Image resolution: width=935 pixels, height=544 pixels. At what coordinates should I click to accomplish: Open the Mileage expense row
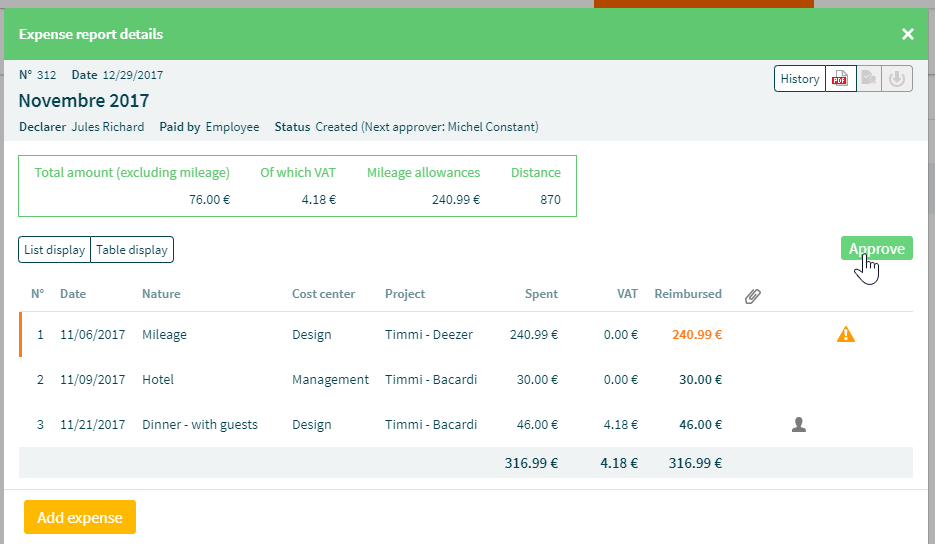click(x=466, y=335)
